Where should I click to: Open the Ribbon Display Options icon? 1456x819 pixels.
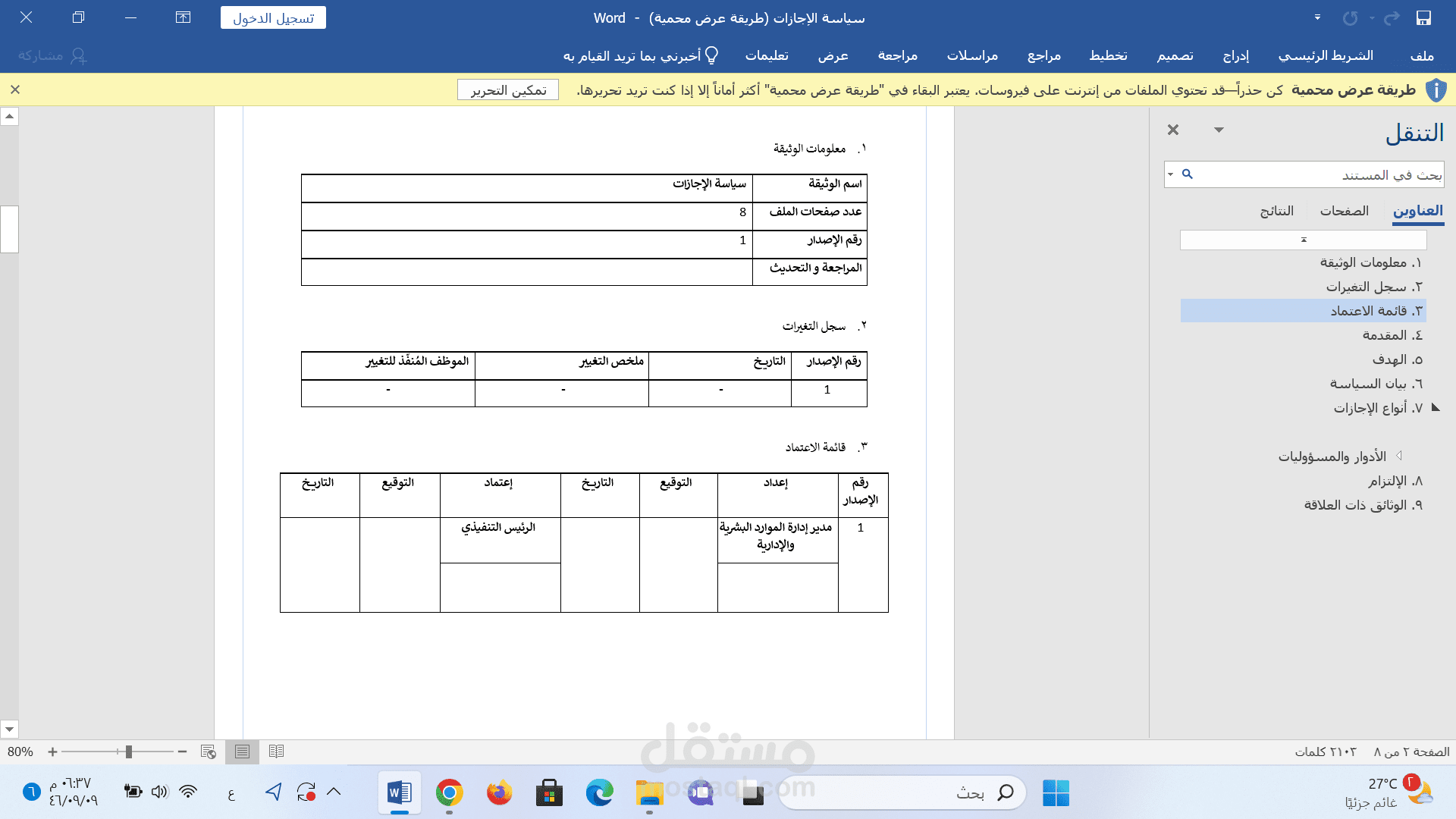[183, 17]
